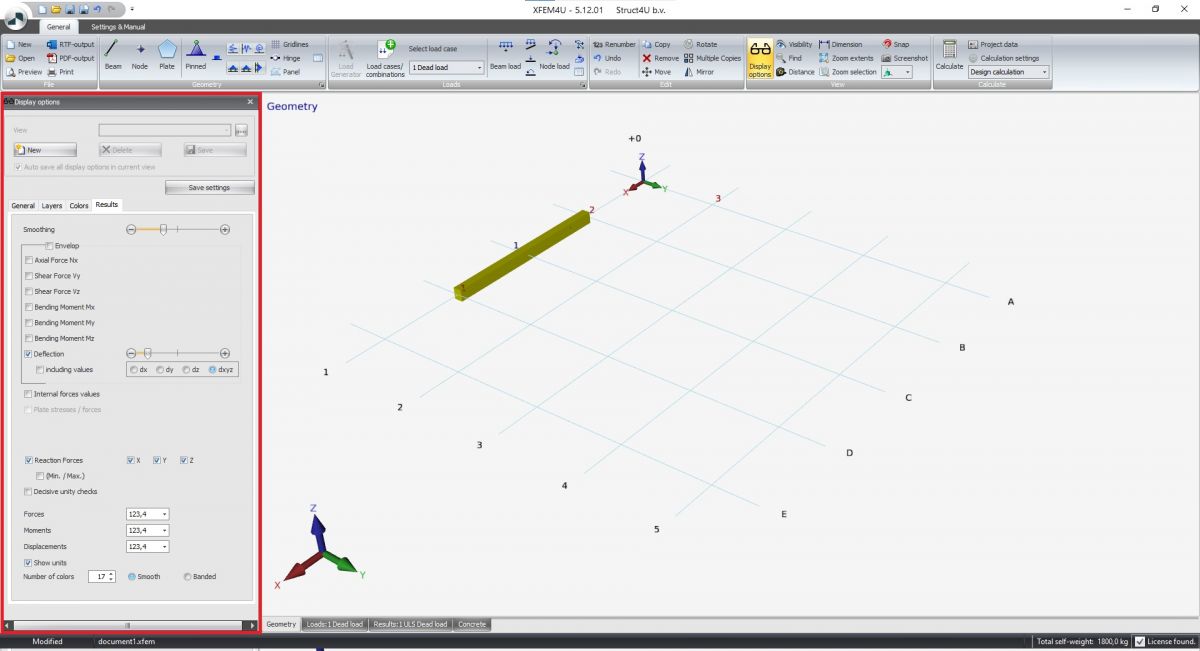Add a Pinned support
This screenshot has width=1200, height=651.
(196, 54)
